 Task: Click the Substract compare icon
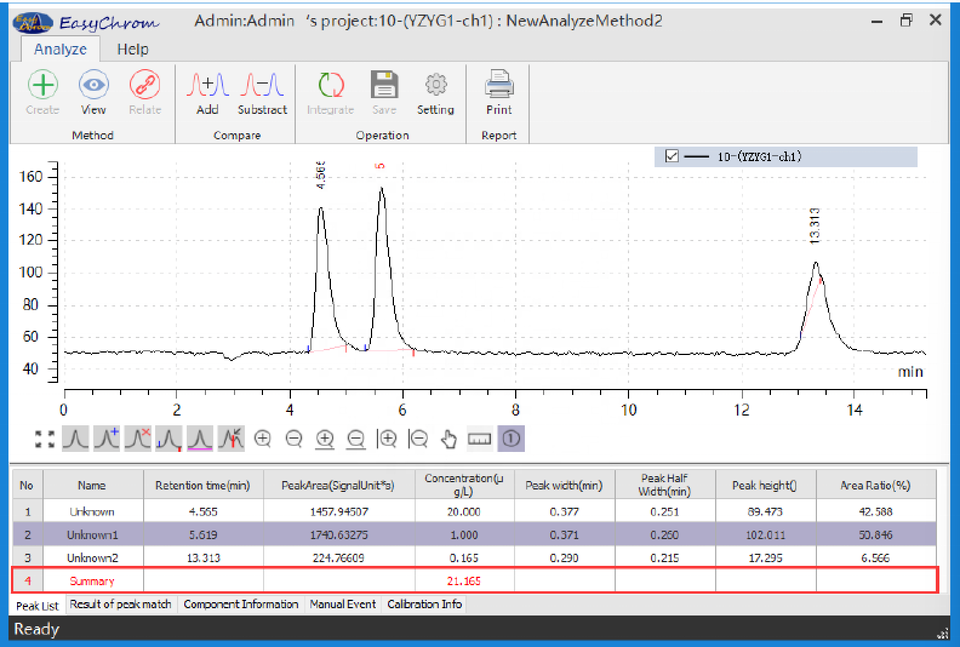point(262,85)
